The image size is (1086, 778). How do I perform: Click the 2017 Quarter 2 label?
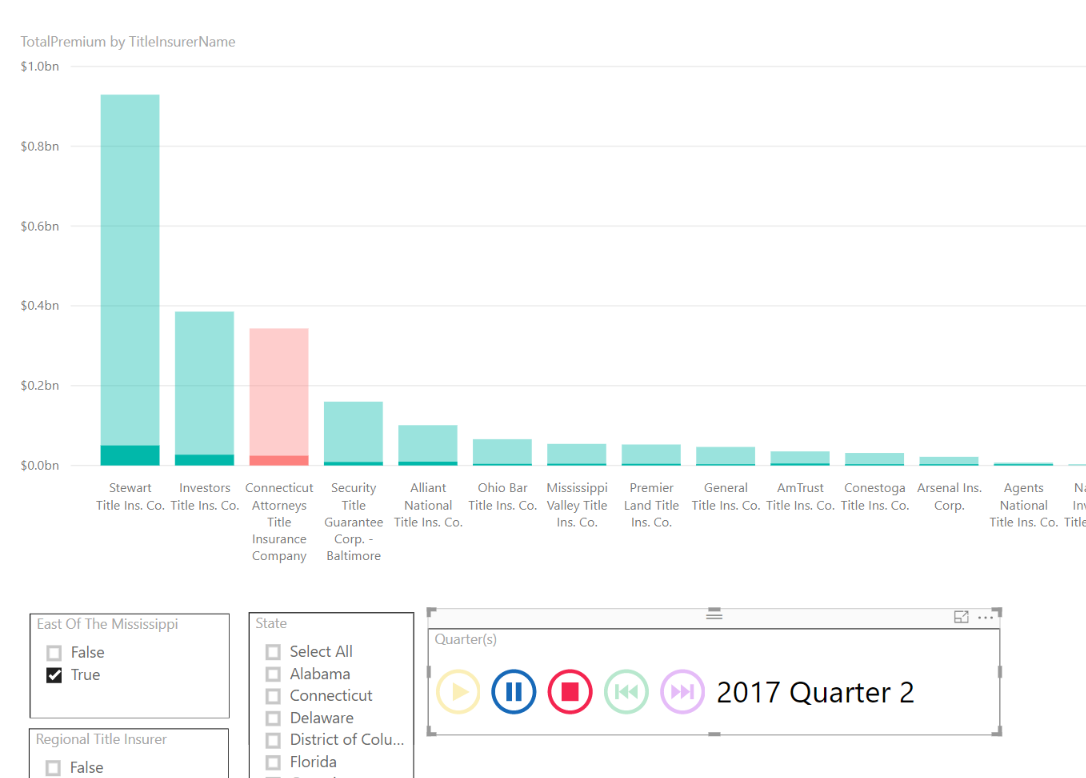click(x=815, y=692)
